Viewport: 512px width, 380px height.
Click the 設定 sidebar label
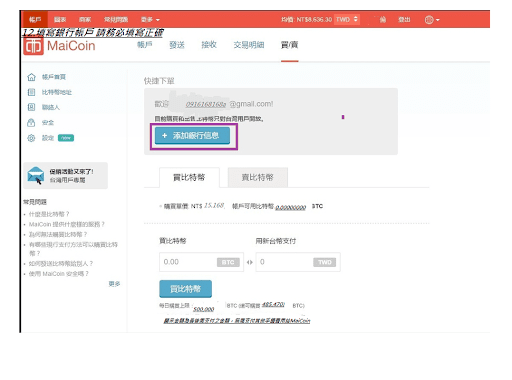point(48,138)
